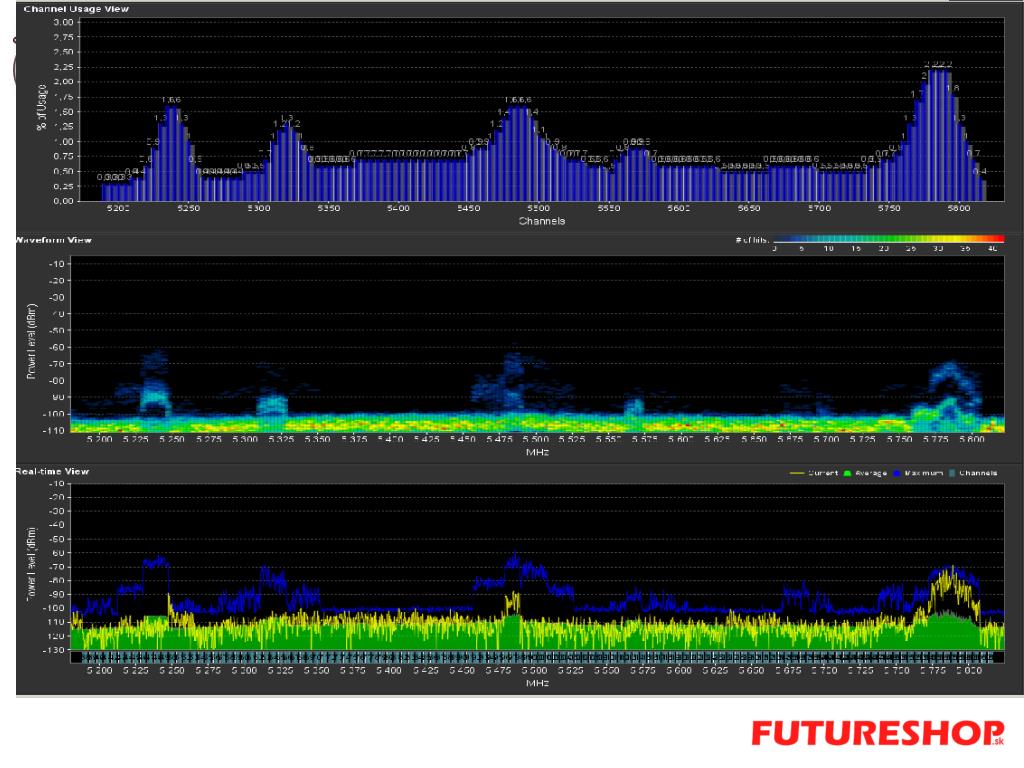
Task: Click the Waveform View panel title
Action: (54, 240)
